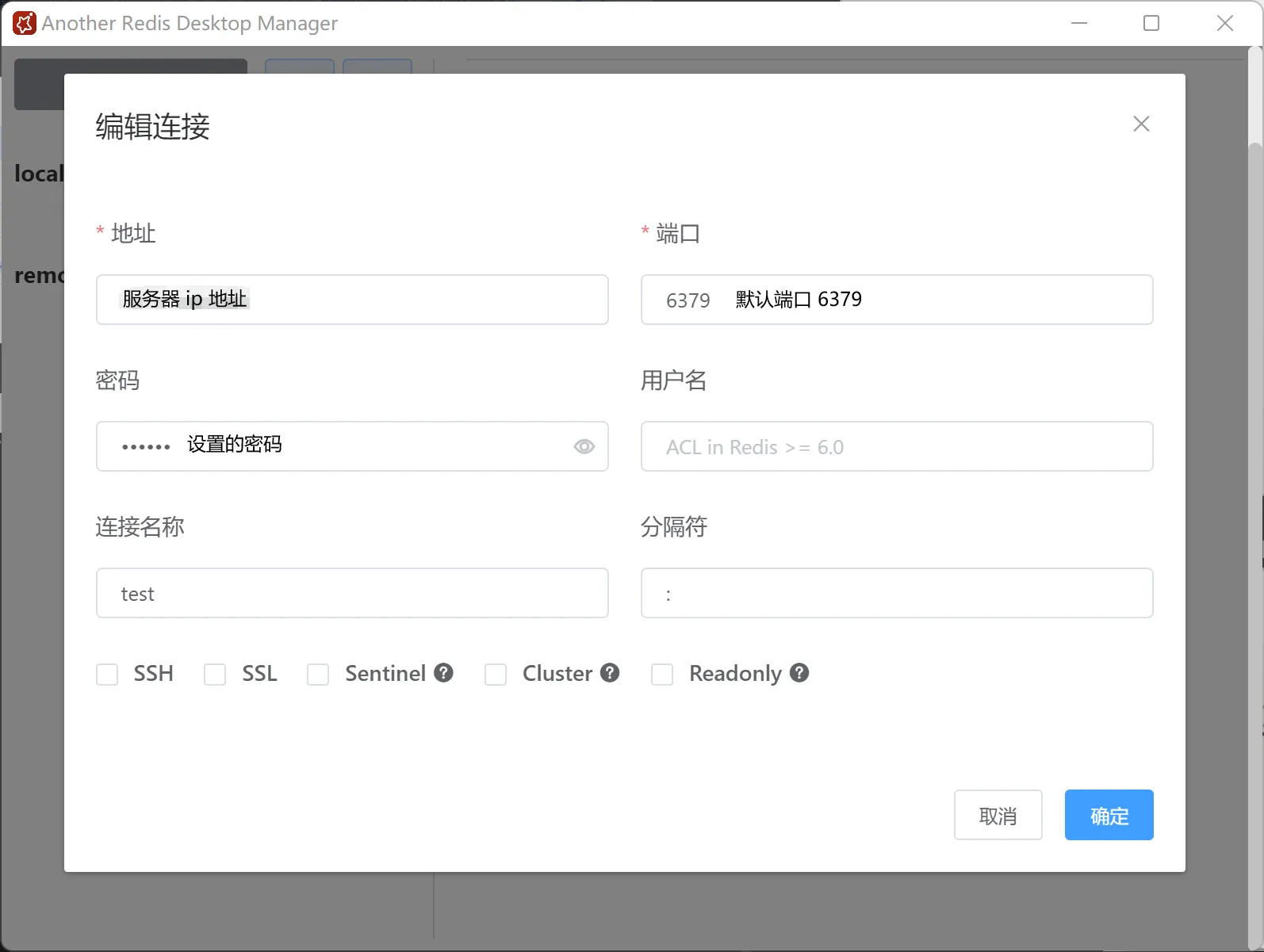Enable the SSH checkbox
The width and height of the screenshot is (1264, 952).
pos(107,675)
